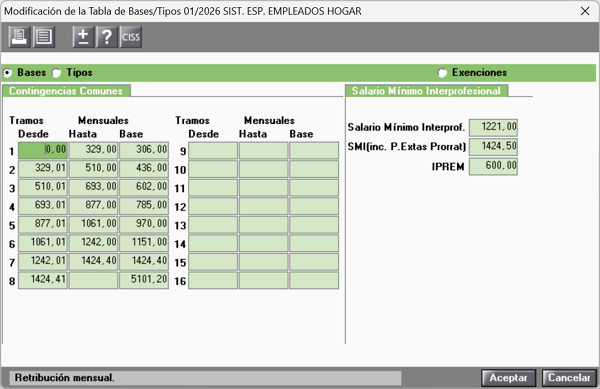Click tramo 5 Desde field 877,01
Viewport: 600px width, 389px height.
pos(43,224)
